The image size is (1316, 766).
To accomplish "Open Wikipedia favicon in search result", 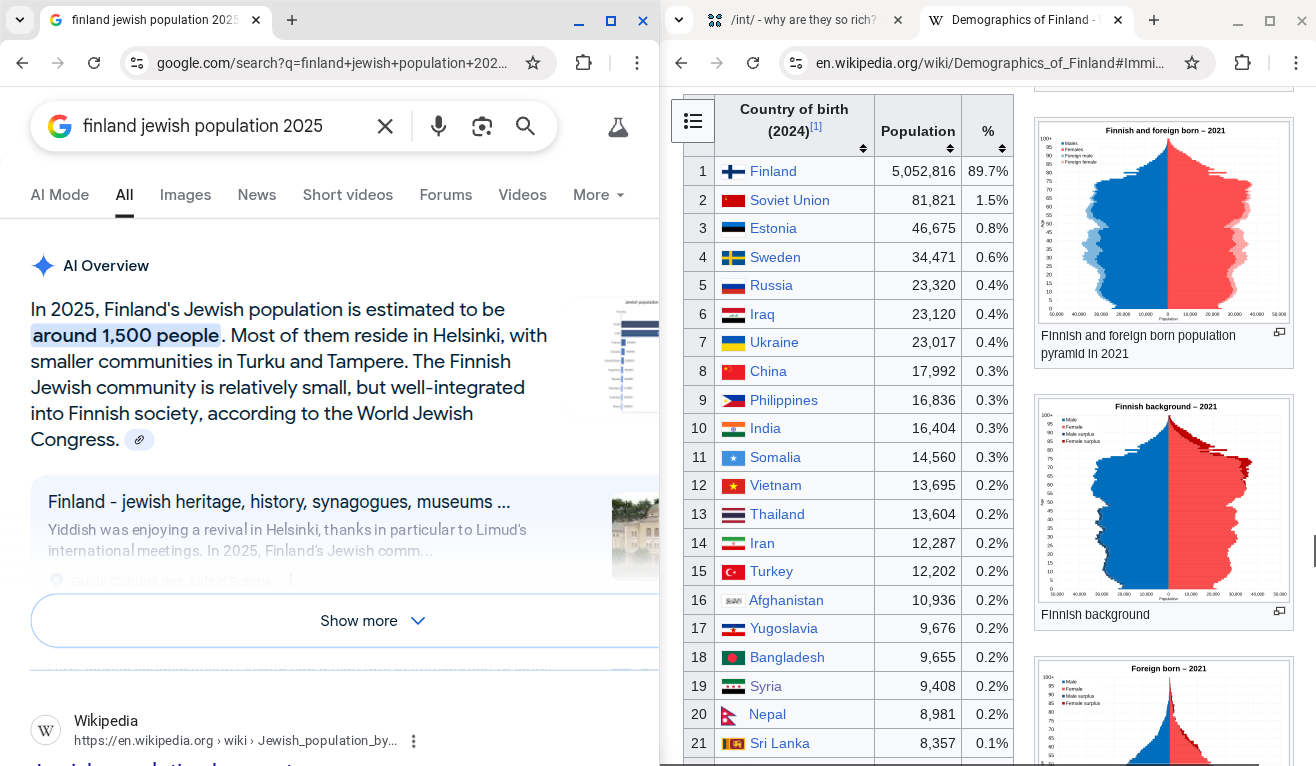I will pos(46,730).
